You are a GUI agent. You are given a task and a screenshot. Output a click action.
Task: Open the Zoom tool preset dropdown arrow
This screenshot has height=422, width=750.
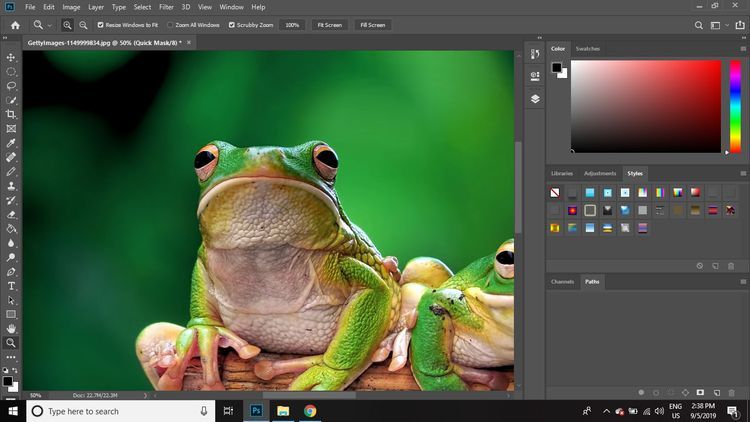(50, 25)
